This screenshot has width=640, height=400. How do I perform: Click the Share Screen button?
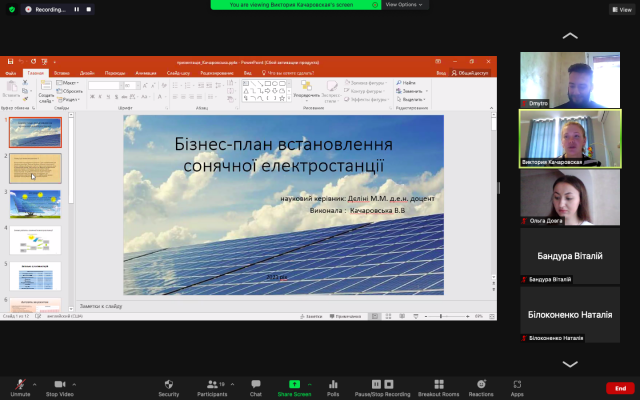(x=294, y=388)
